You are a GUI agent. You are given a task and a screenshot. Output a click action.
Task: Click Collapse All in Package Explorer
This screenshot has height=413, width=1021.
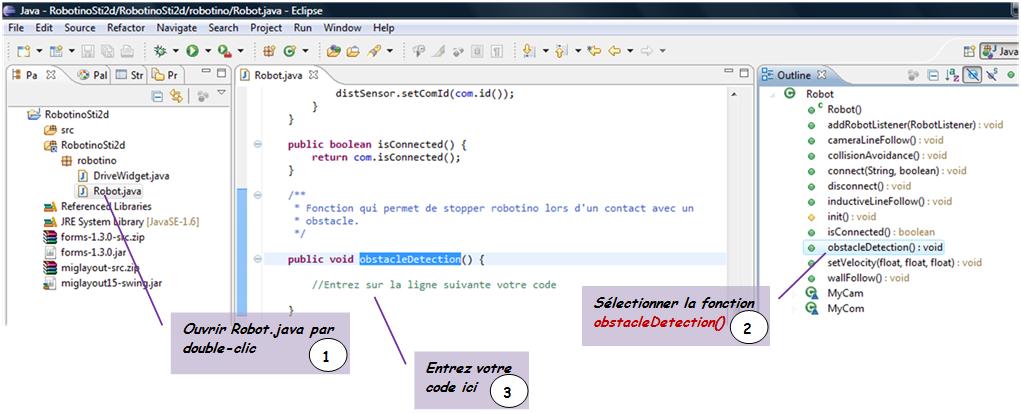click(x=157, y=96)
